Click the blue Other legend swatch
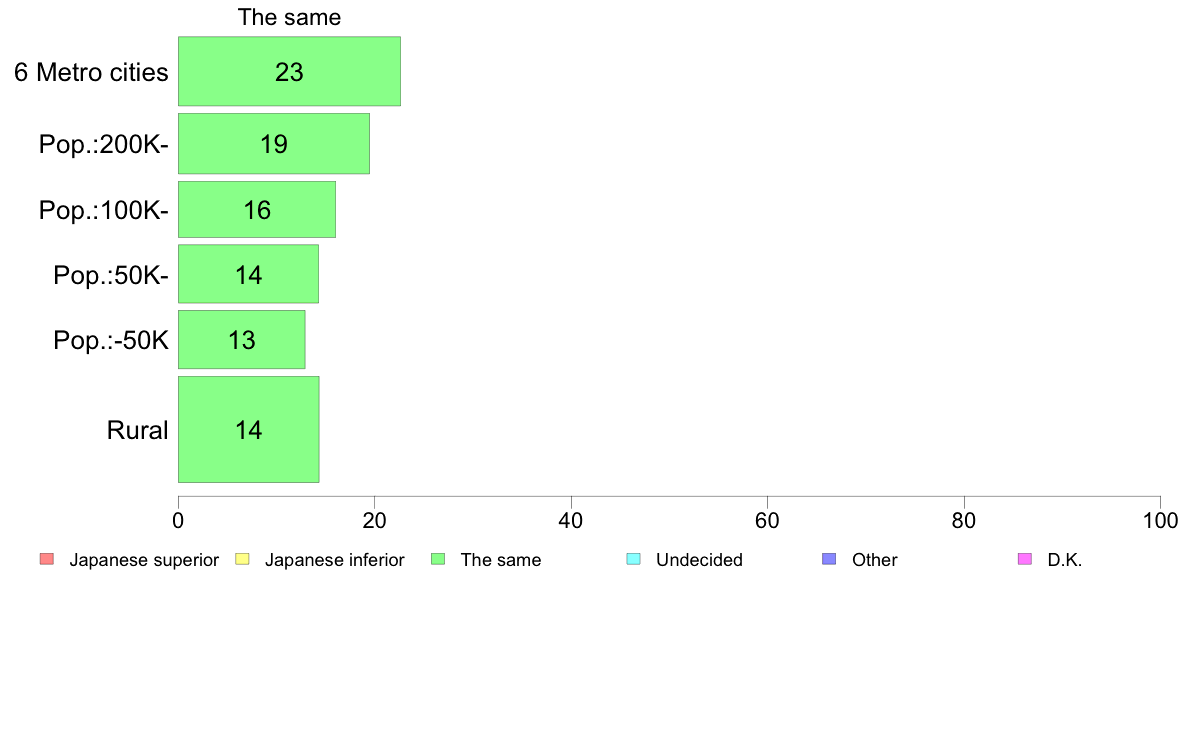 coord(829,559)
